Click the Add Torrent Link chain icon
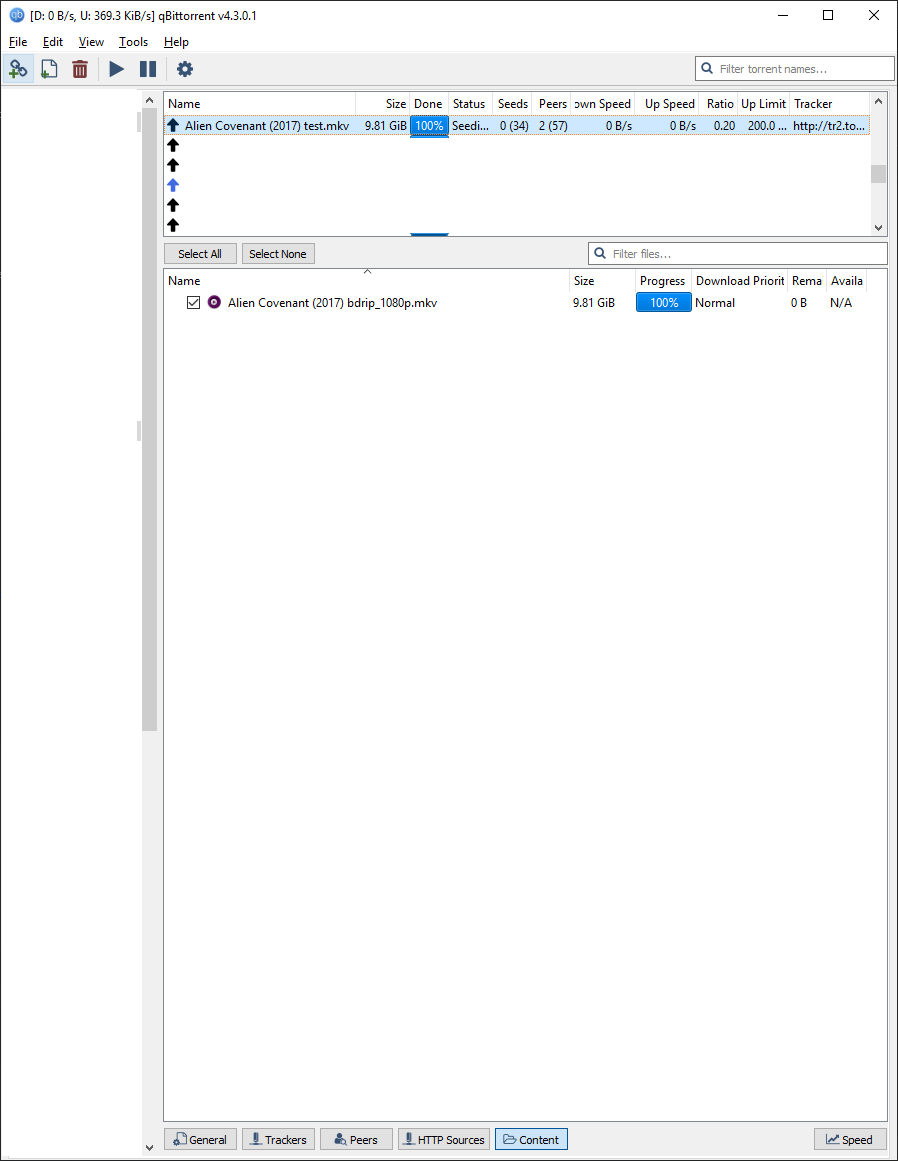Image resolution: width=898 pixels, height=1161 pixels. 18,68
